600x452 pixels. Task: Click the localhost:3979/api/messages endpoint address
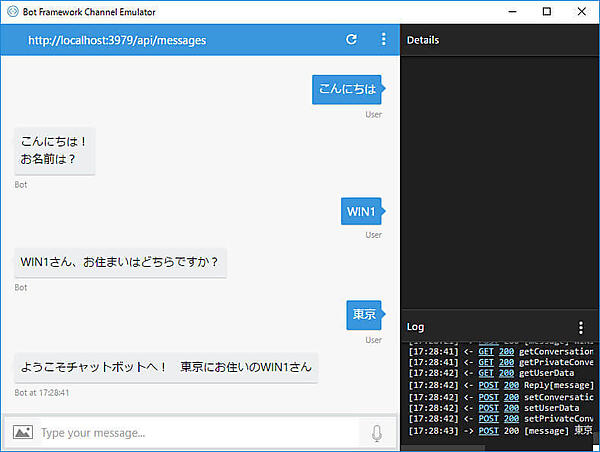pyautogui.click(x=117, y=40)
